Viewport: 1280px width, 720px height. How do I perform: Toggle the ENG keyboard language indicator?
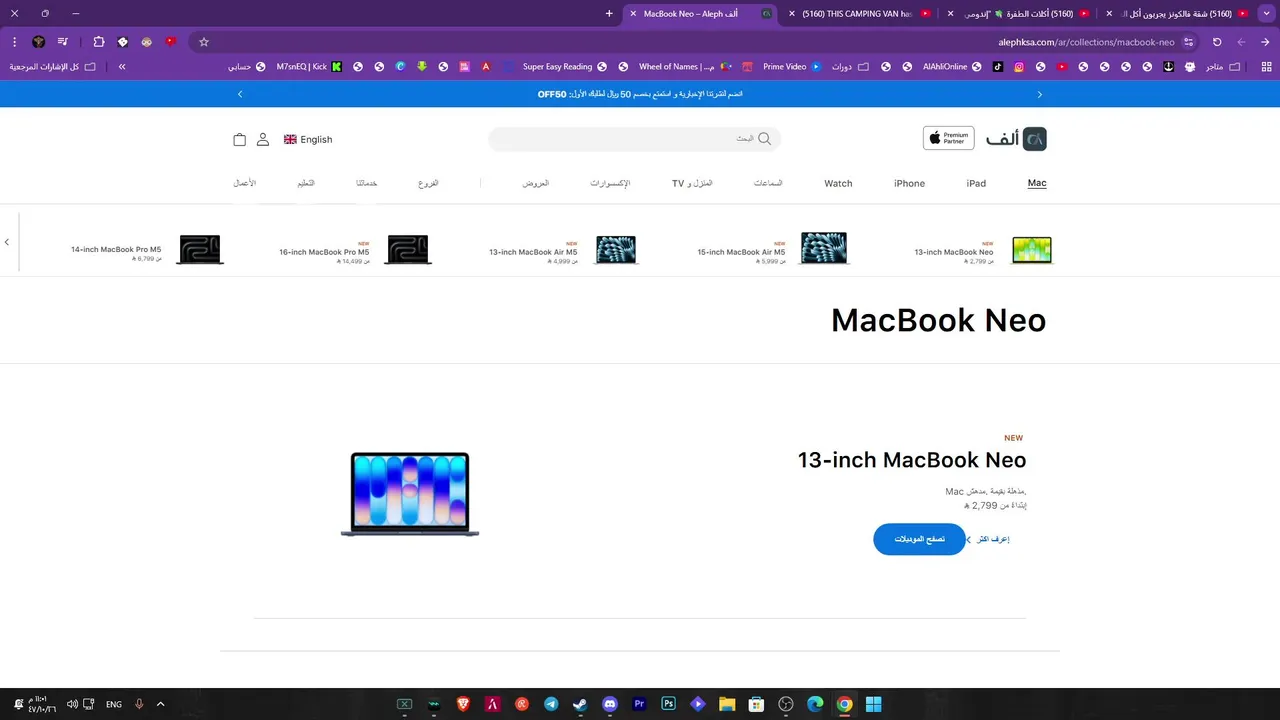pos(114,704)
